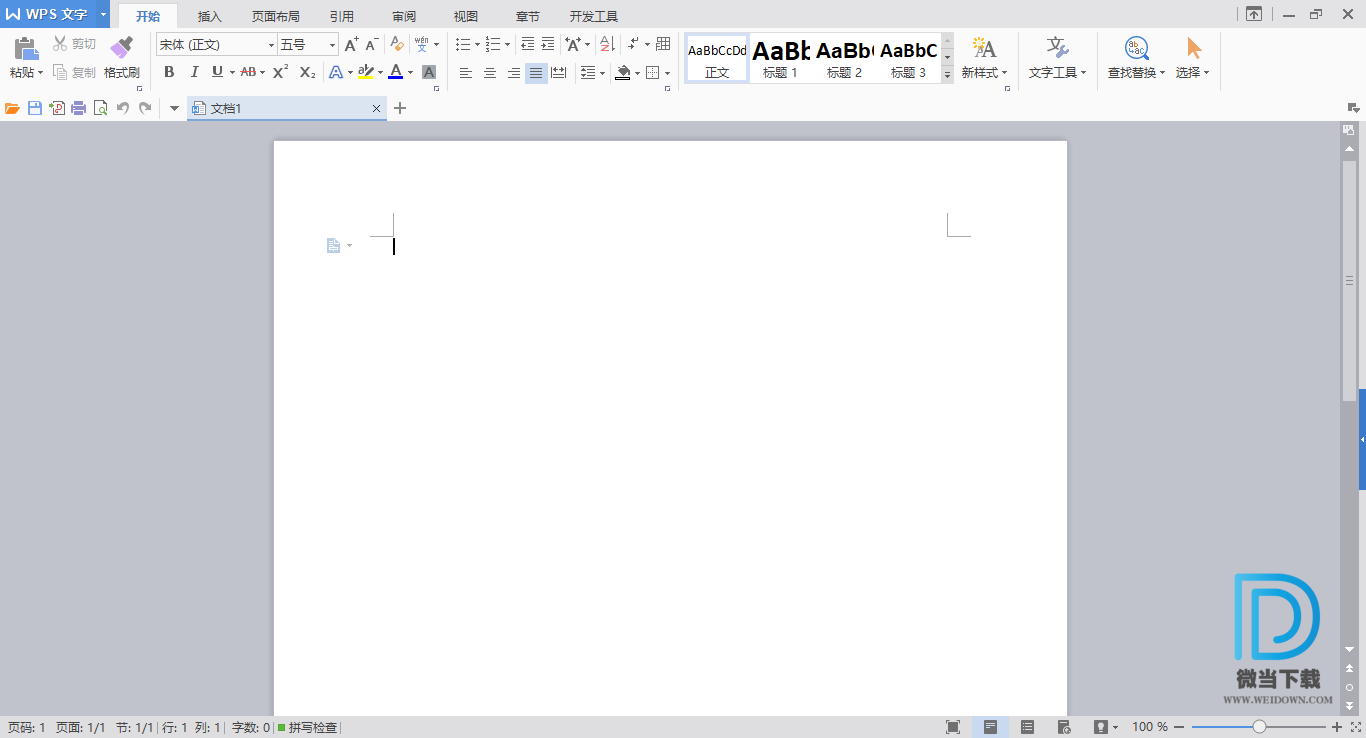This screenshot has width=1366, height=738.
Task: Apply the Heading 3 style
Action: 909,58
